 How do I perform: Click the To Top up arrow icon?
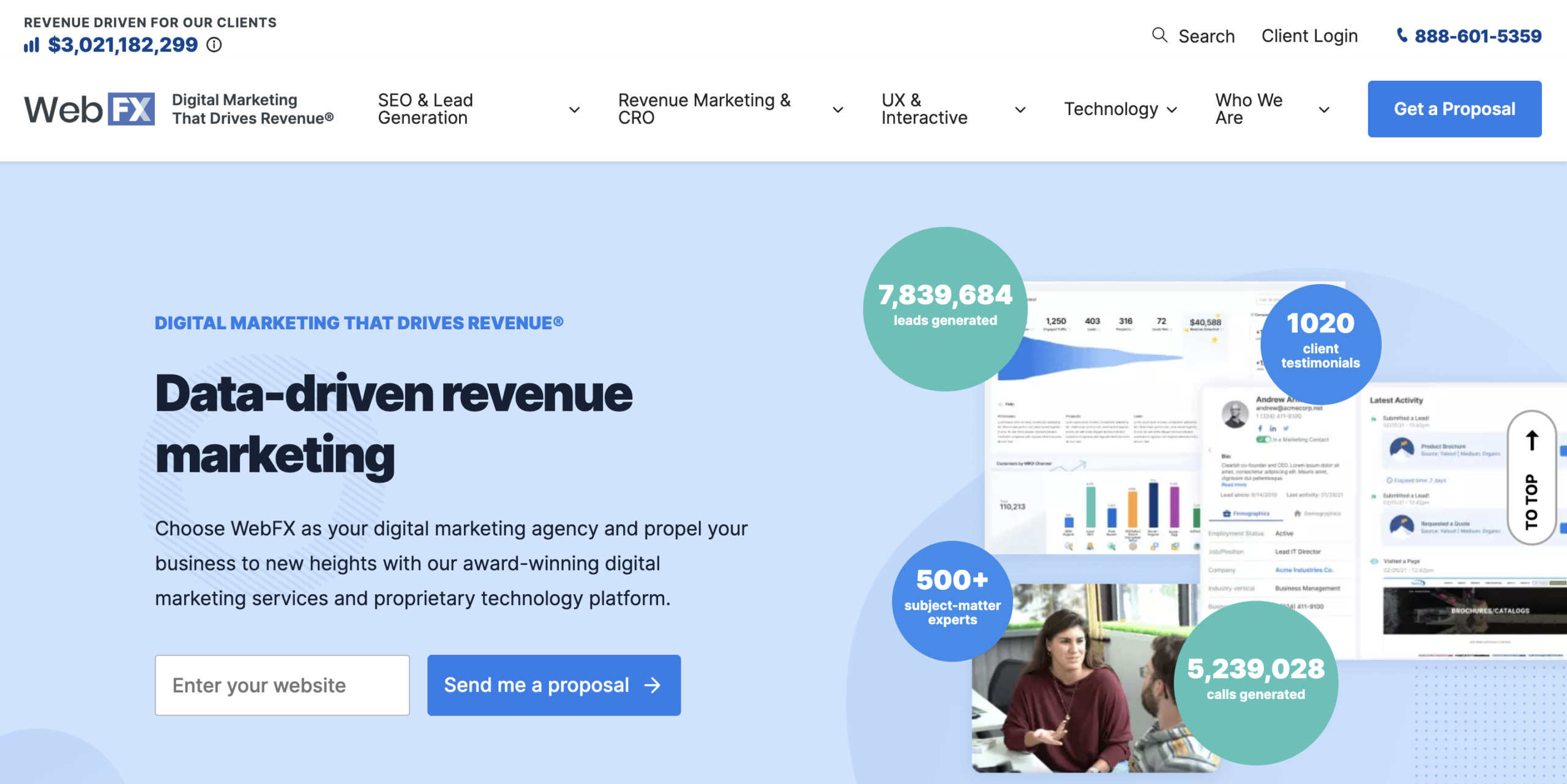[x=1531, y=440]
